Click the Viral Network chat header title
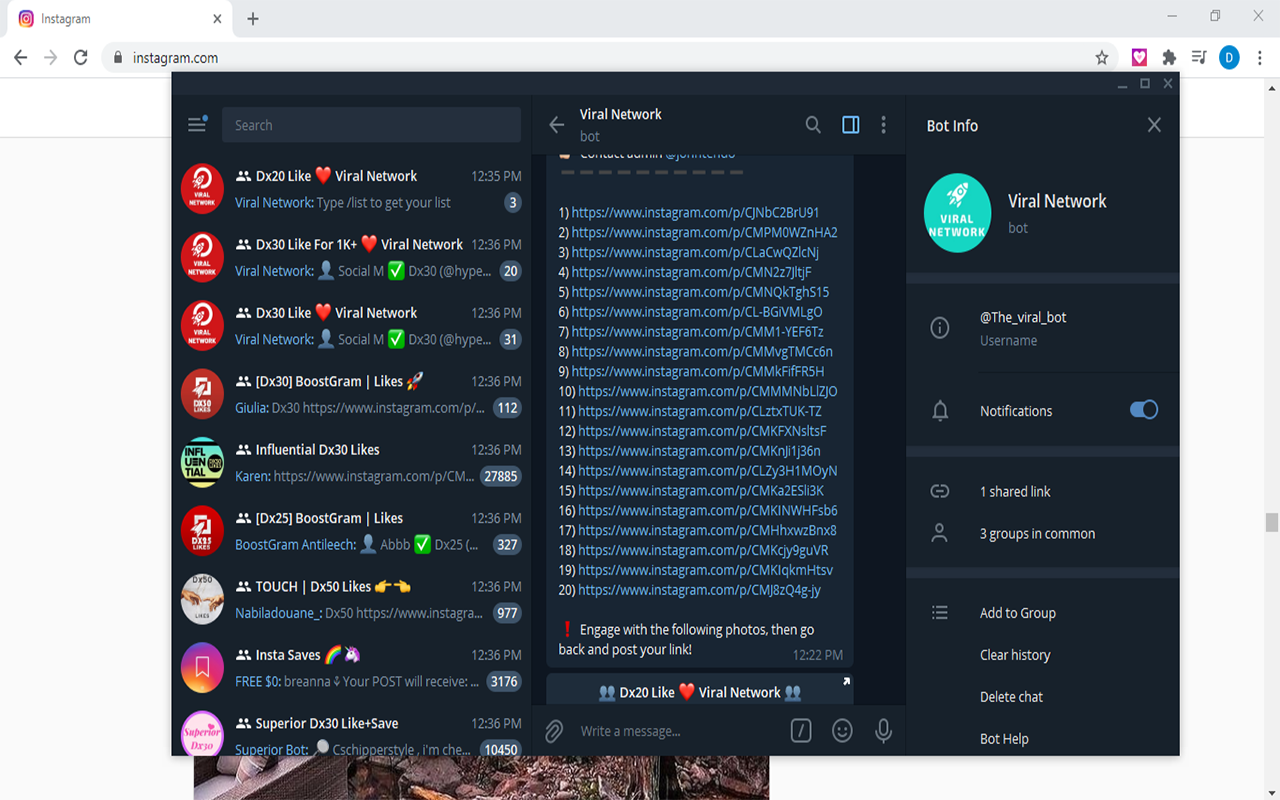The height and width of the screenshot is (800, 1280). (x=621, y=114)
